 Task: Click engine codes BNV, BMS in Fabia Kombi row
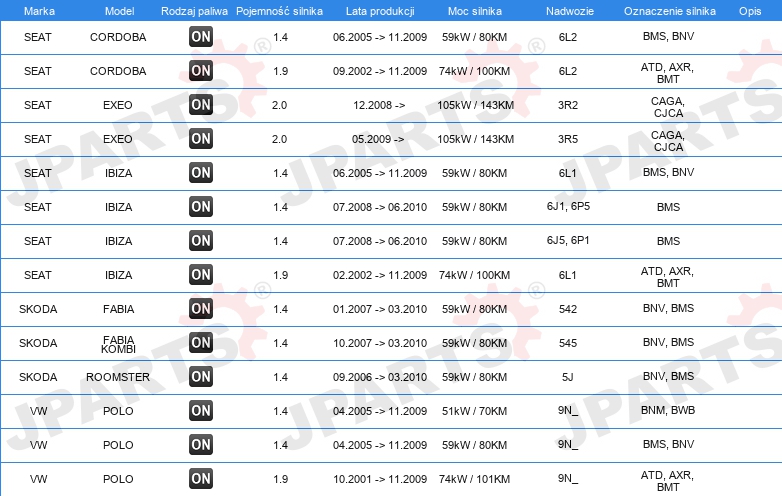pyautogui.click(x=668, y=342)
